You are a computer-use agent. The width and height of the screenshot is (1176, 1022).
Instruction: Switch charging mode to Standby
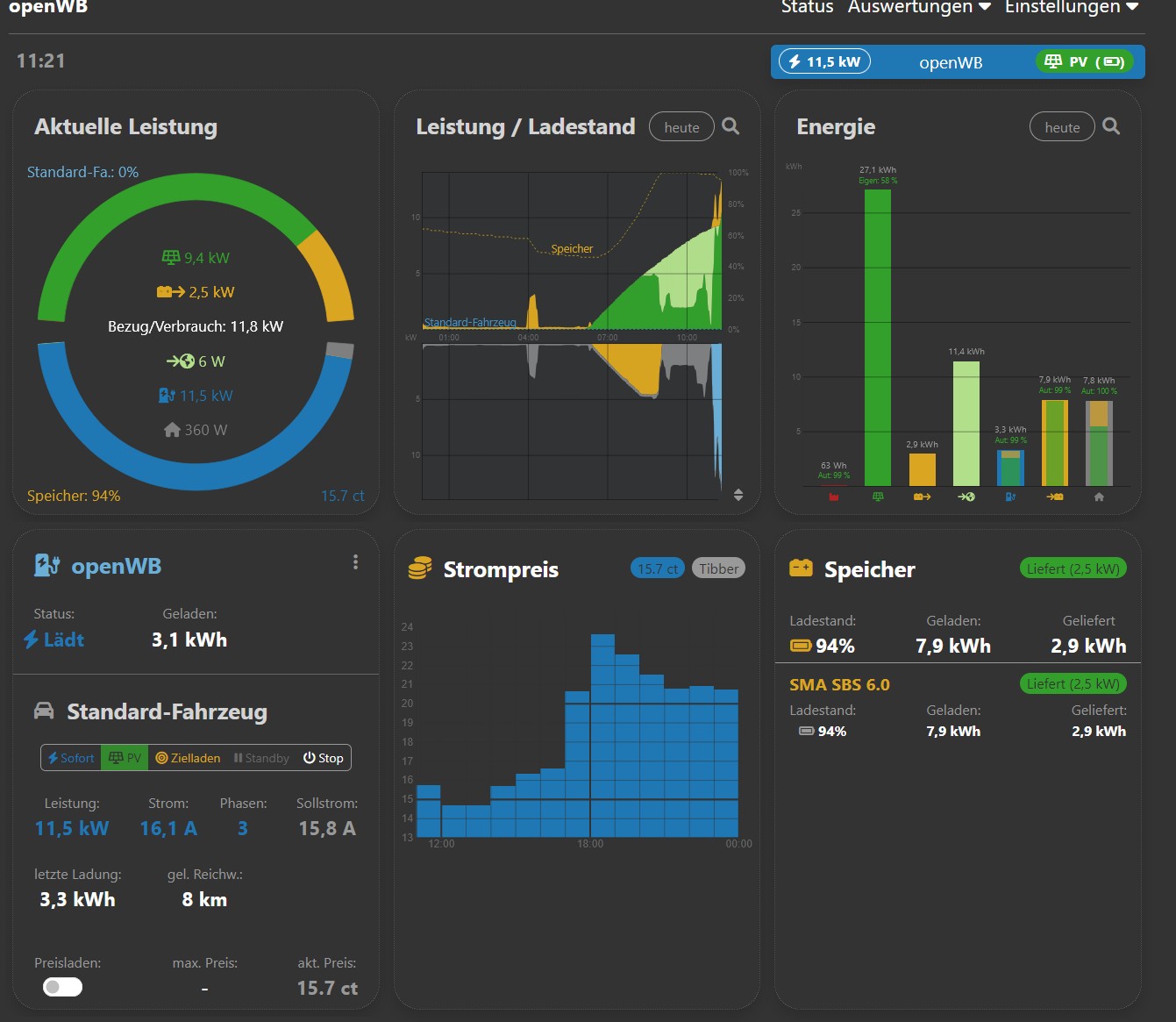click(261, 758)
